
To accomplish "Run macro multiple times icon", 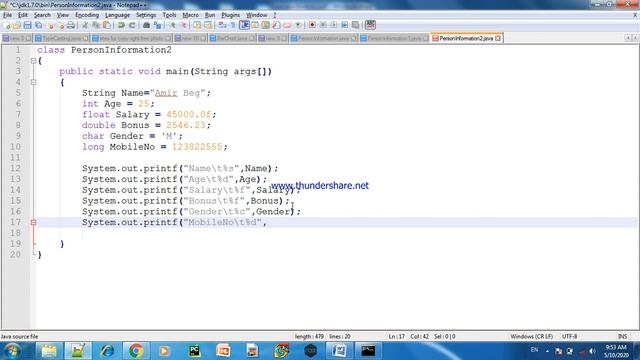I will pos(344,25).
